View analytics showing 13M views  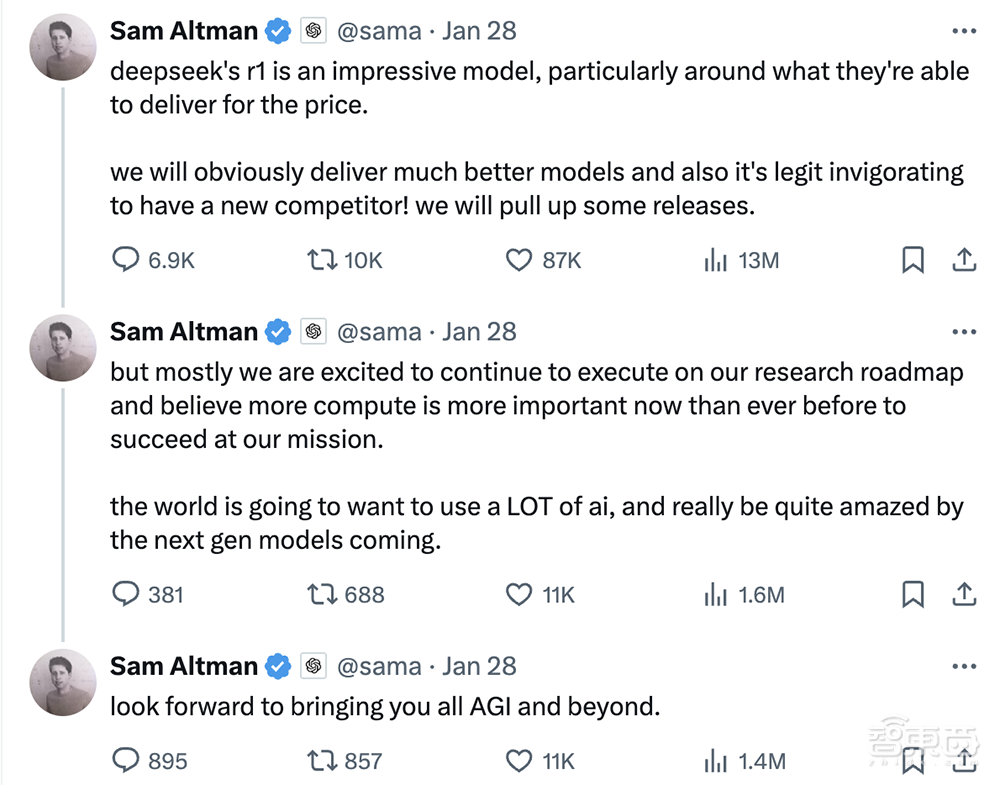click(715, 261)
